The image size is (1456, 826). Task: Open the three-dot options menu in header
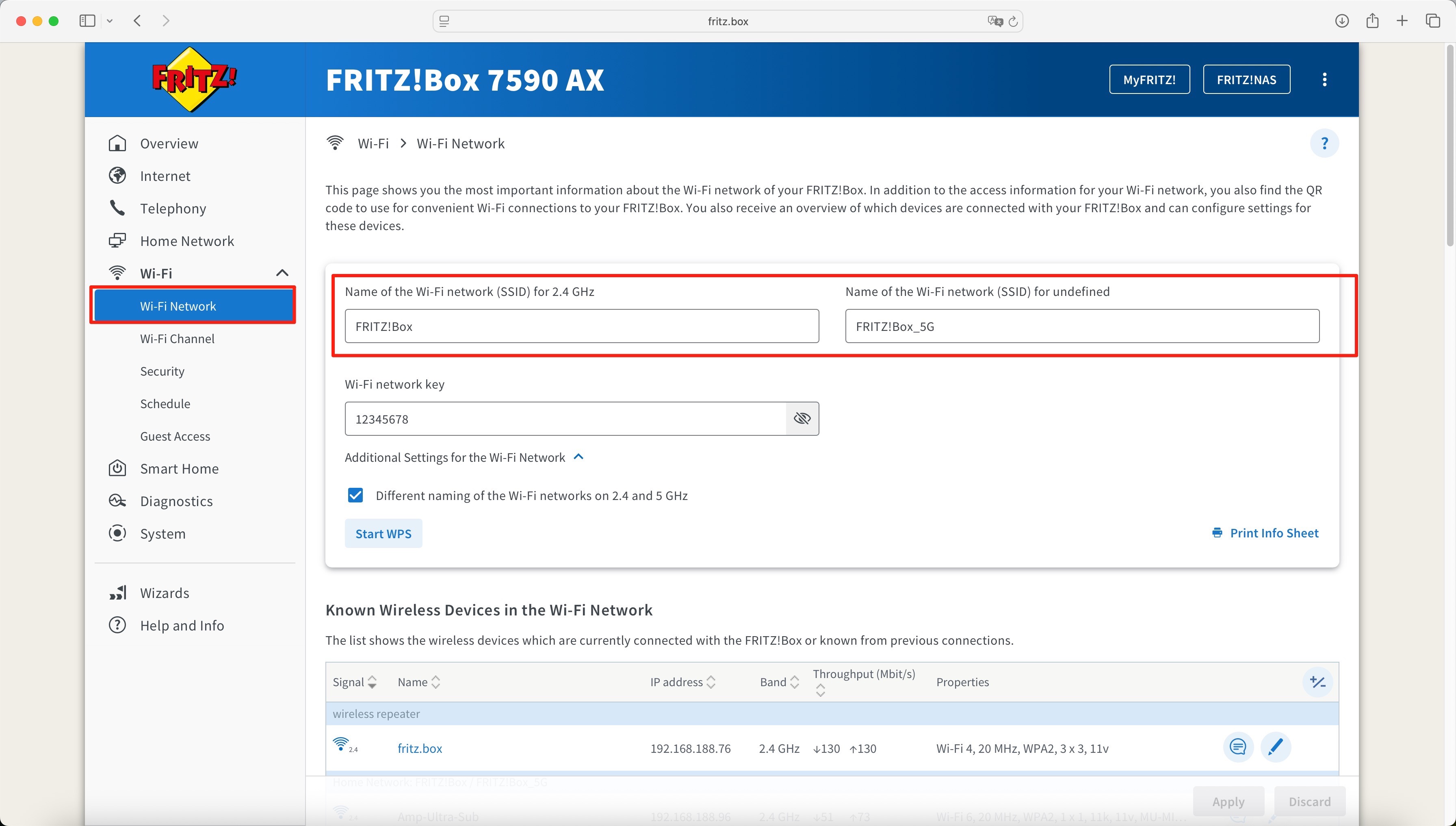pos(1324,79)
